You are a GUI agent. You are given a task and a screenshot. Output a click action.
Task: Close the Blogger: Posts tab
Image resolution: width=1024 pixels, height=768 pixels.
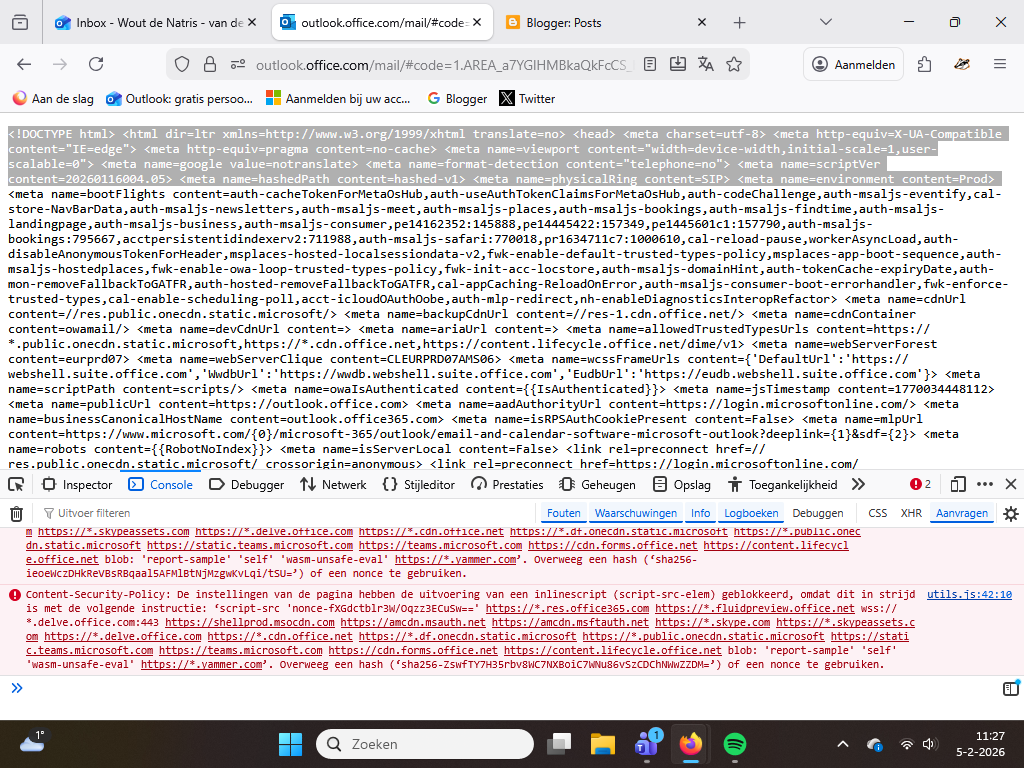[701, 23]
